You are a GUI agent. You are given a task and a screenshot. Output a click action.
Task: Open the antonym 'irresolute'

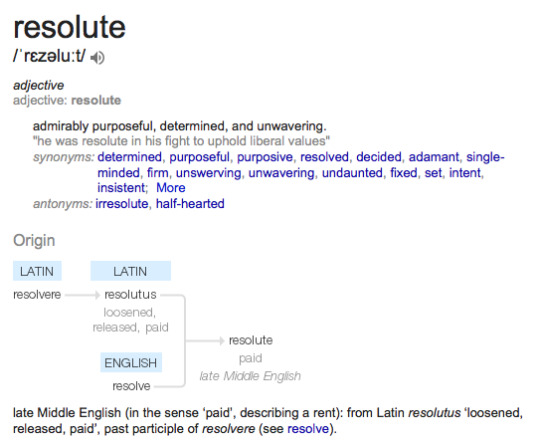pos(122,204)
